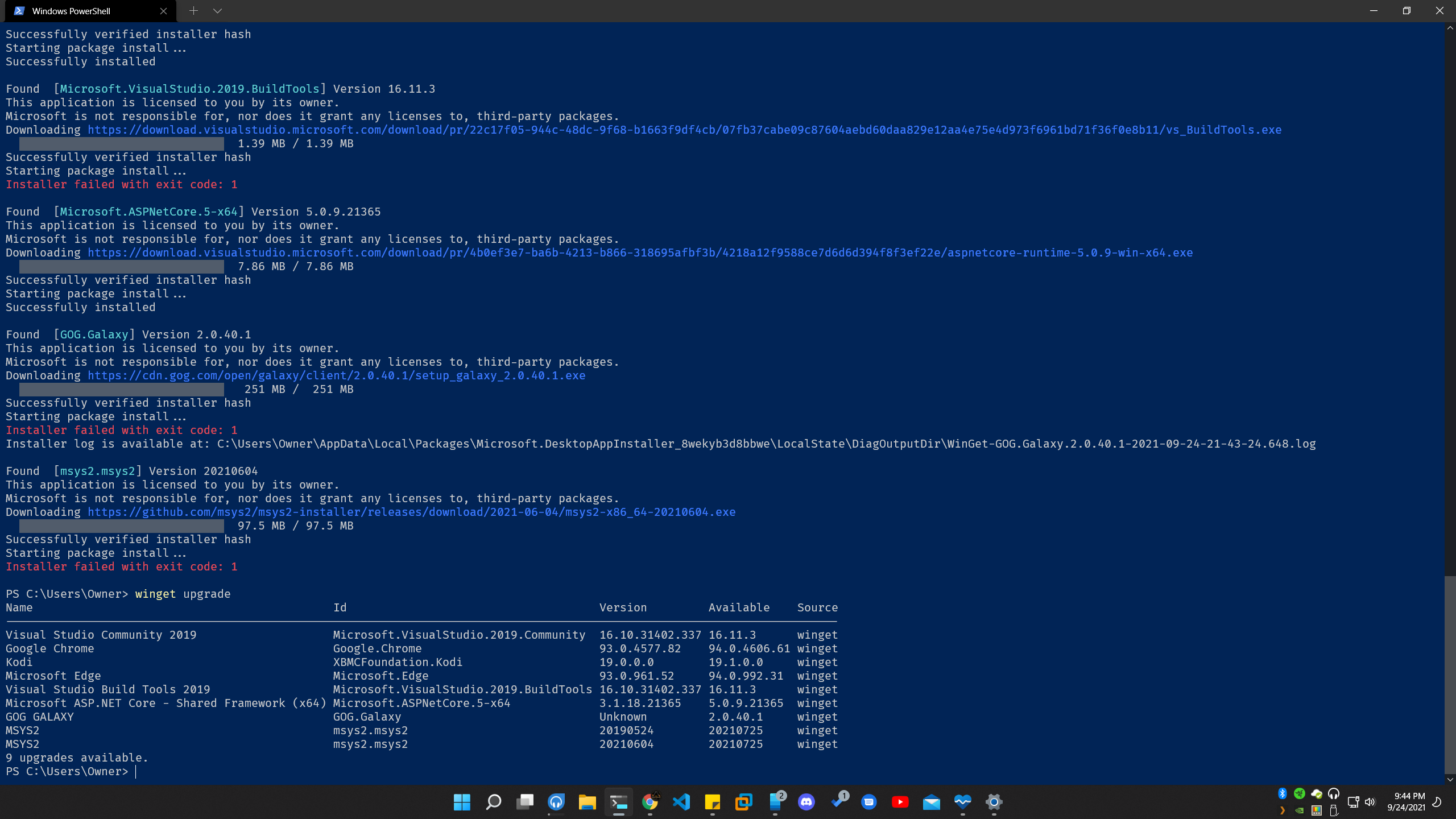
Task: Click the Microsoft.ASPNetCore.5-x64 found package name
Action: [148, 212]
